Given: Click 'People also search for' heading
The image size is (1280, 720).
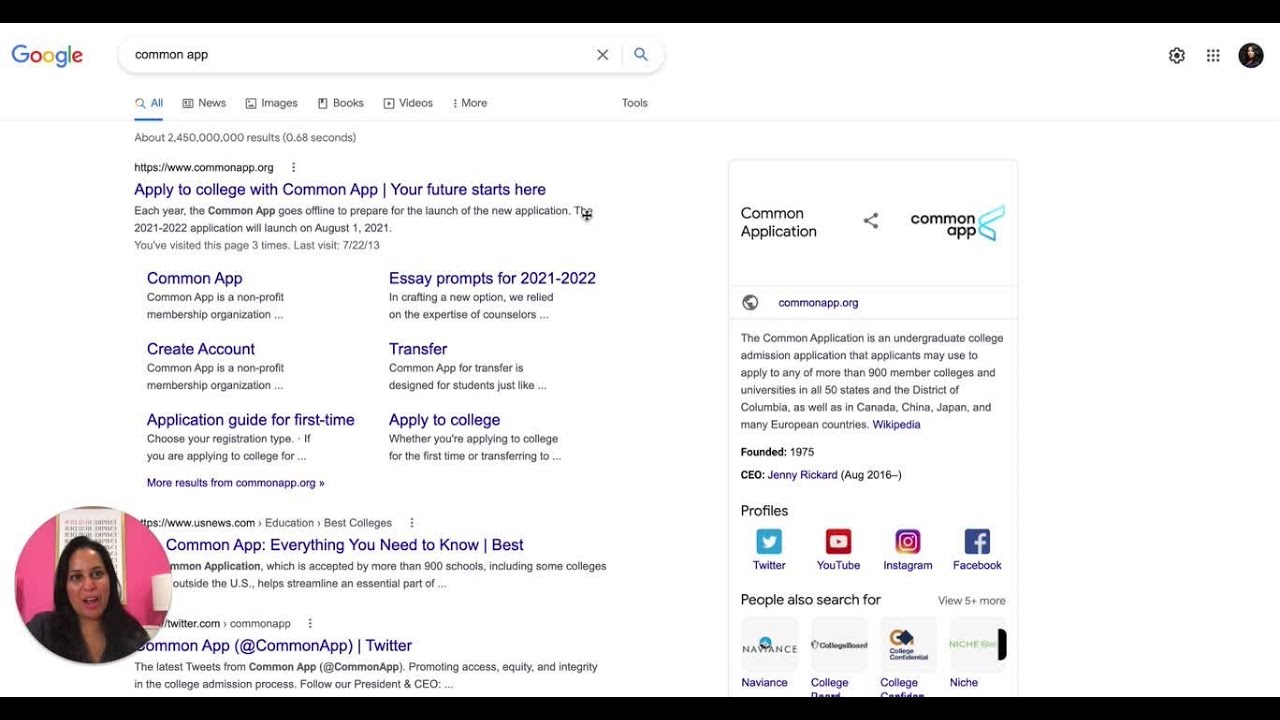Looking at the screenshot, I should [x=811, y=600].
